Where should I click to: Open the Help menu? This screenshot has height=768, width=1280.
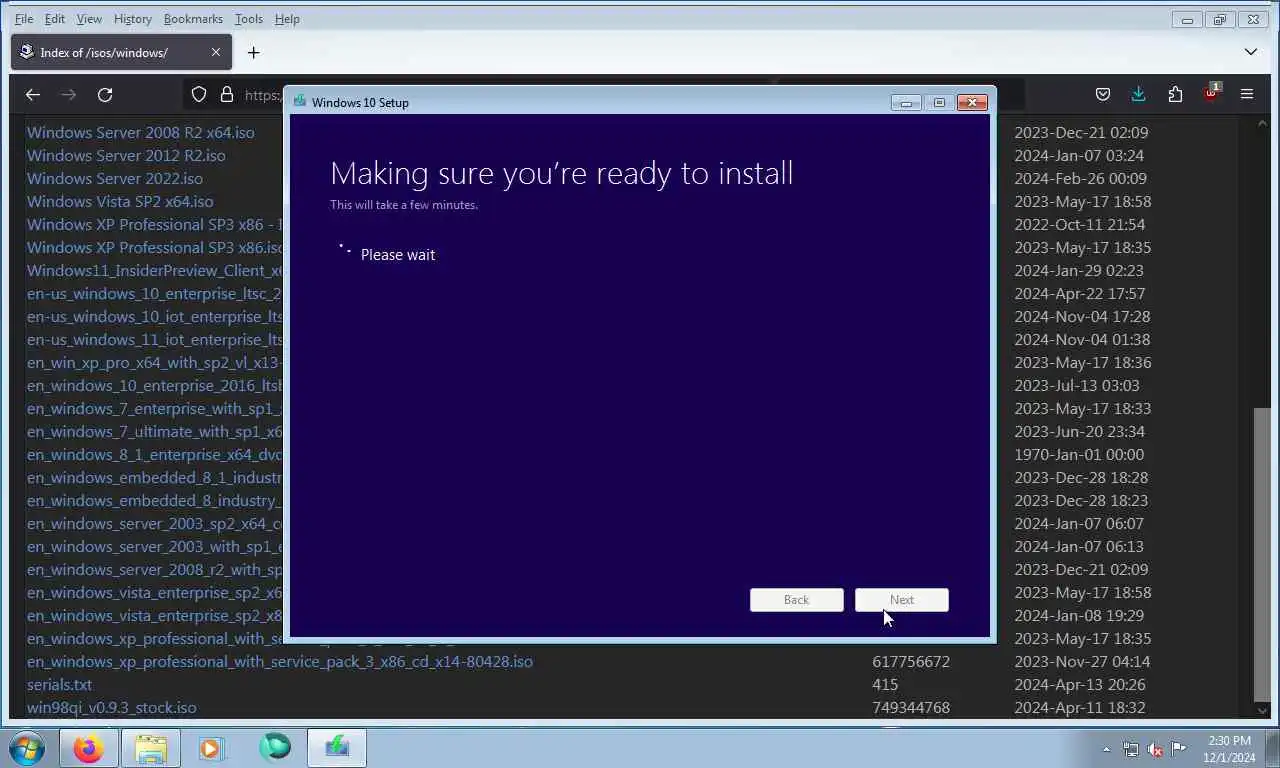(x=287, y=19)
